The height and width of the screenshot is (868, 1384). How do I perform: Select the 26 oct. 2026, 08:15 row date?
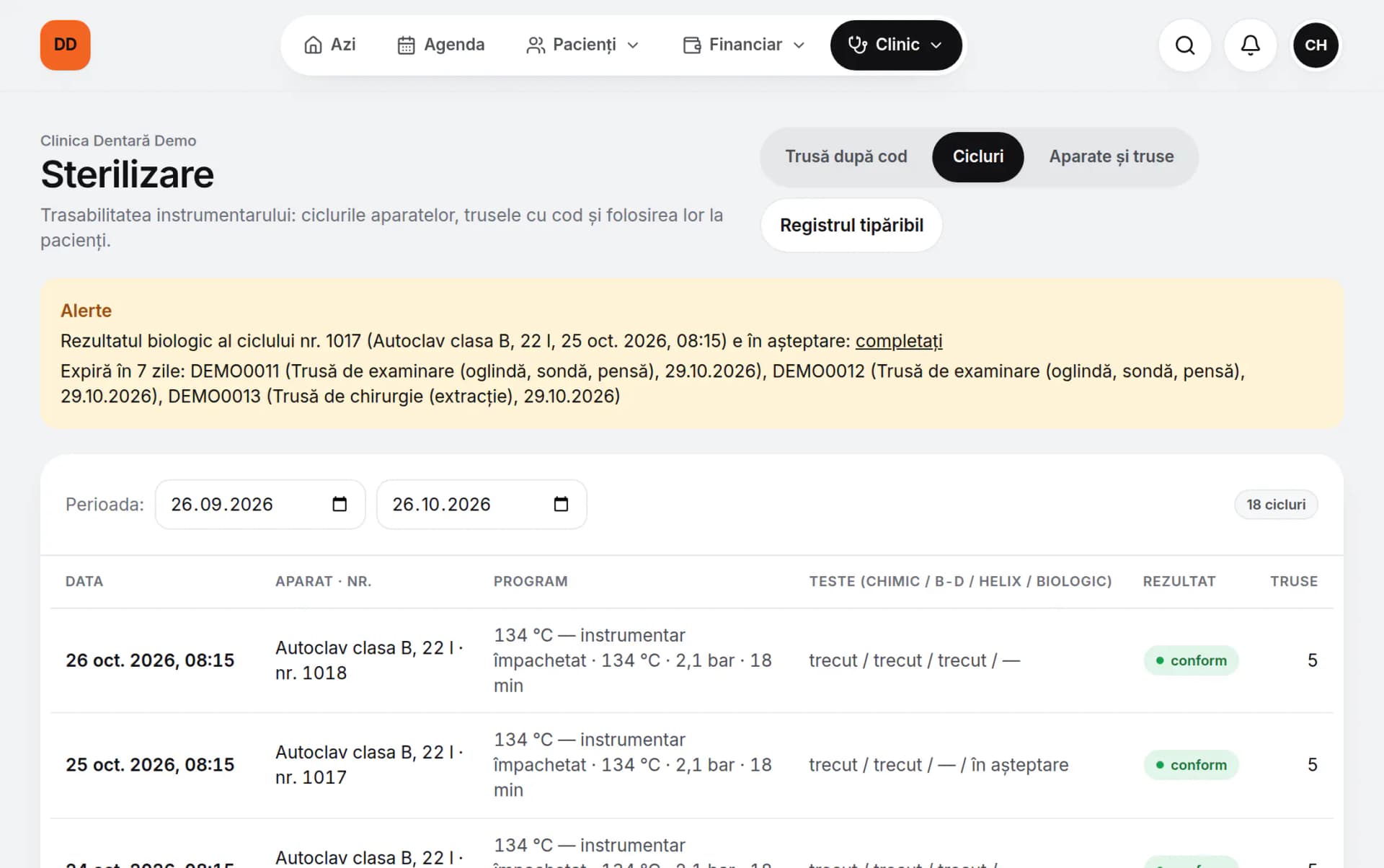(150, 660)
